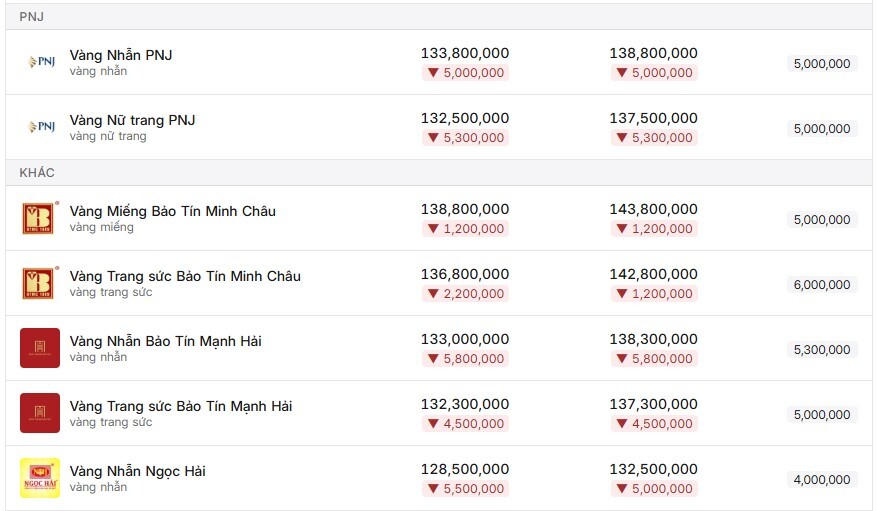The image size is (877, 511).
Task: Open Vàng Trang sức Bảo Tín Minh Châu
Action: [x=185, y=276]
